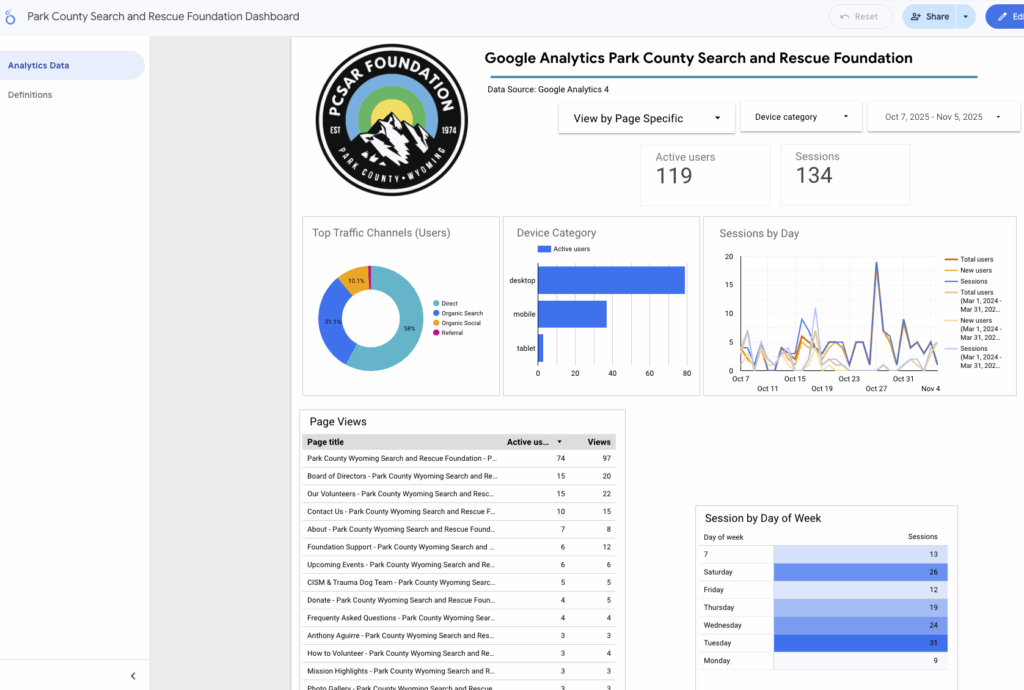1024x690 pixels.
Task: Select the Contact Us row in Page Views
Action: 400,512
